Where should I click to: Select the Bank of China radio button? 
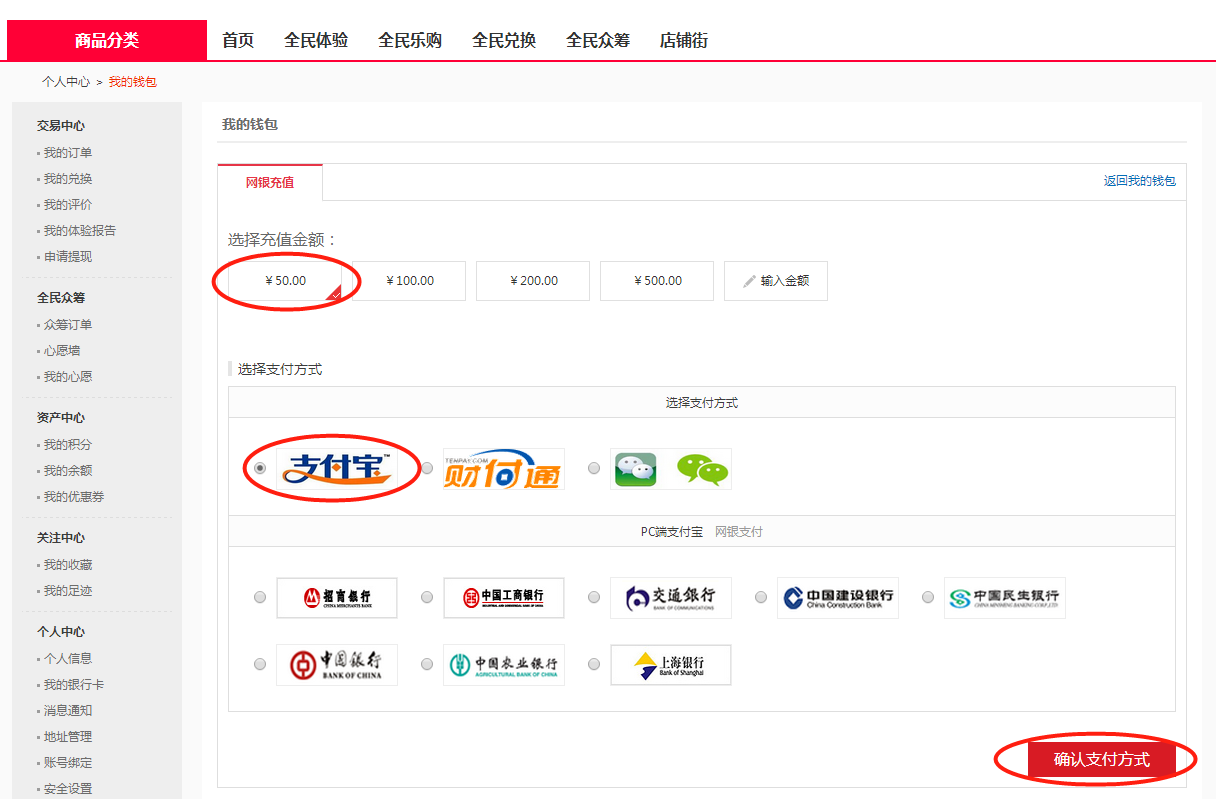[x=260, y=664]
